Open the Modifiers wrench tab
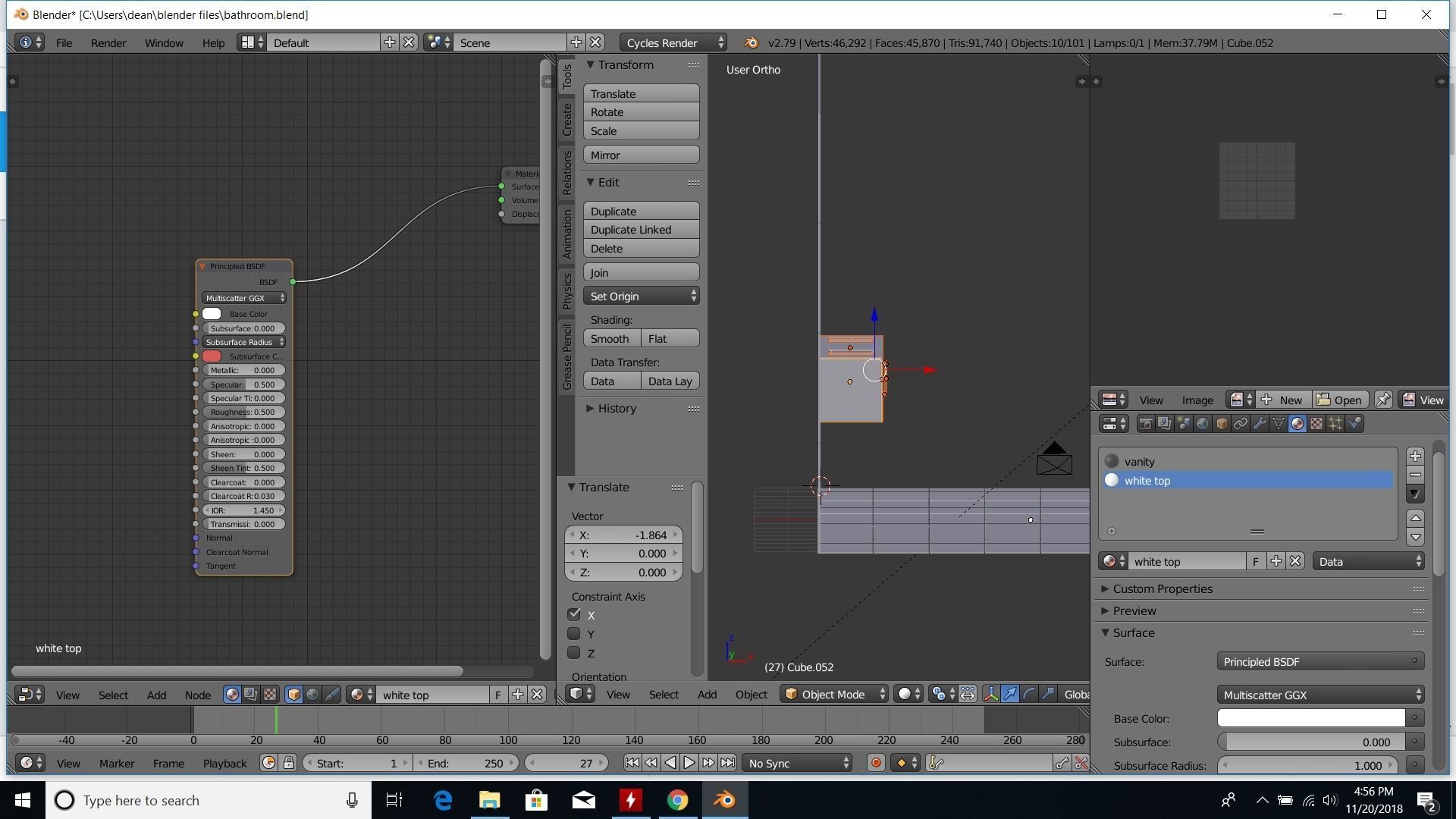Screen dimensions: 1456x819 click(1260, 424)
